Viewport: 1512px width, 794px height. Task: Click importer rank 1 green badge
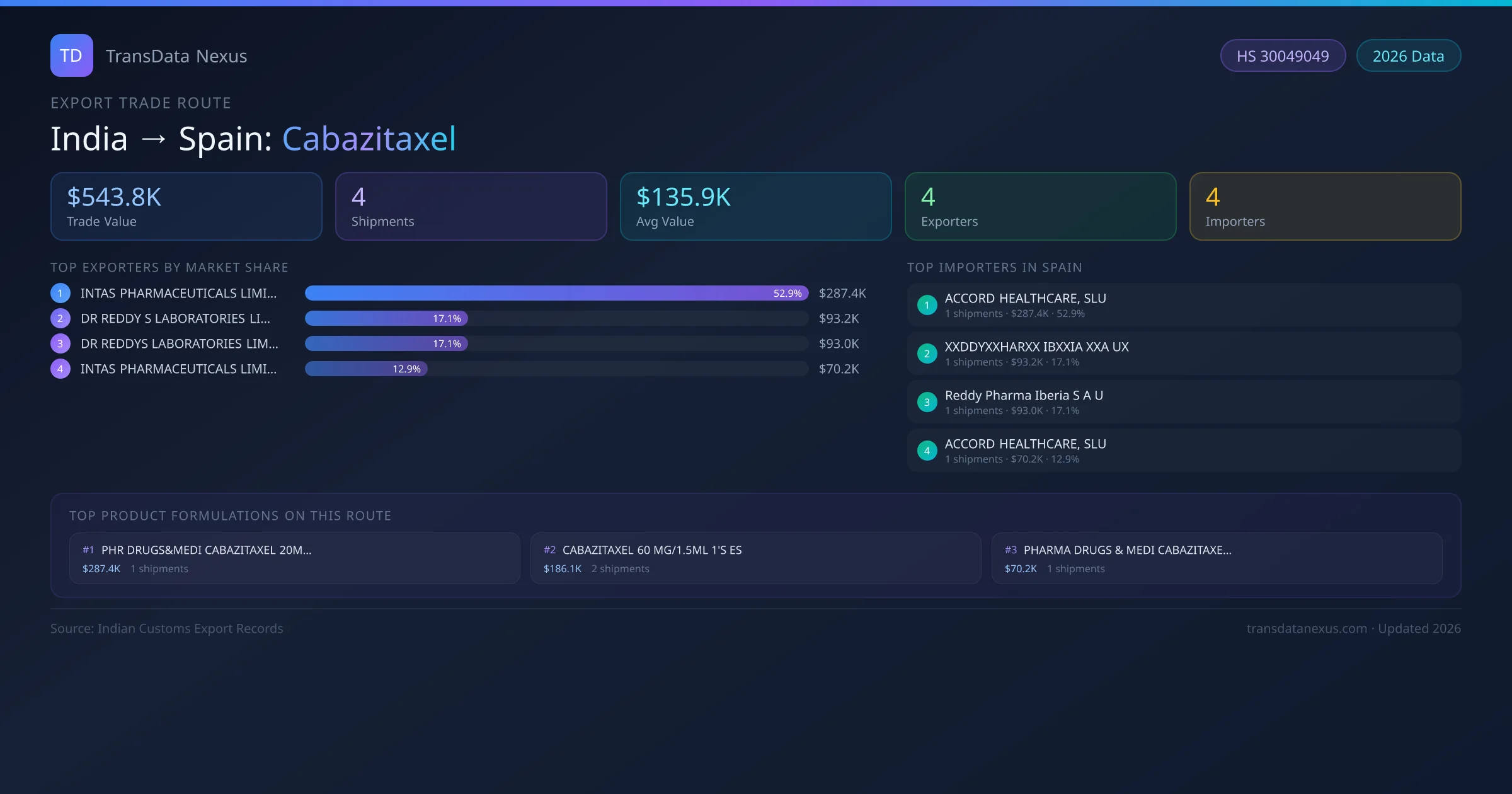coord(927,305)
